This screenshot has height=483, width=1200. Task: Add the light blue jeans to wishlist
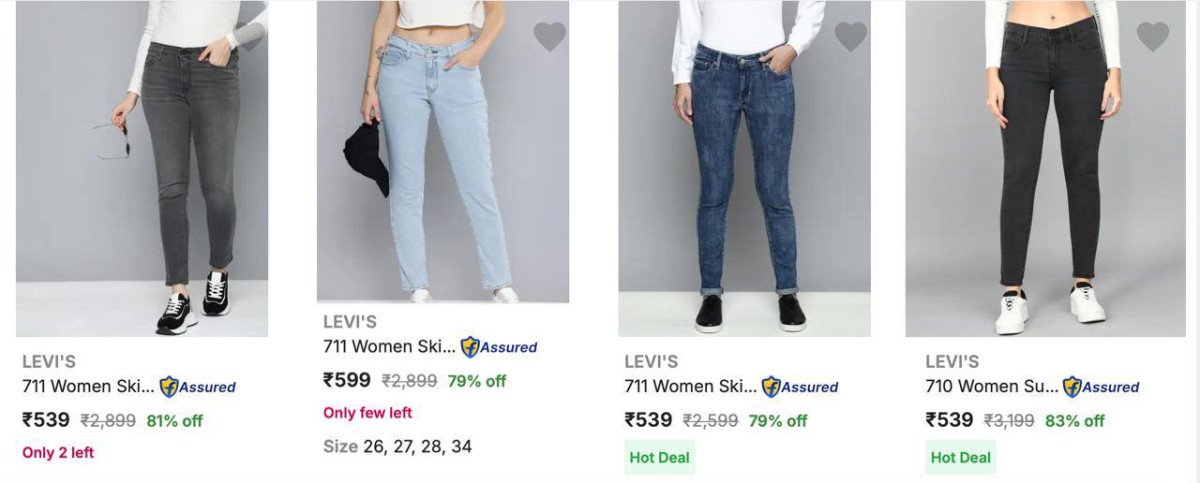click(x=549, y=37)
